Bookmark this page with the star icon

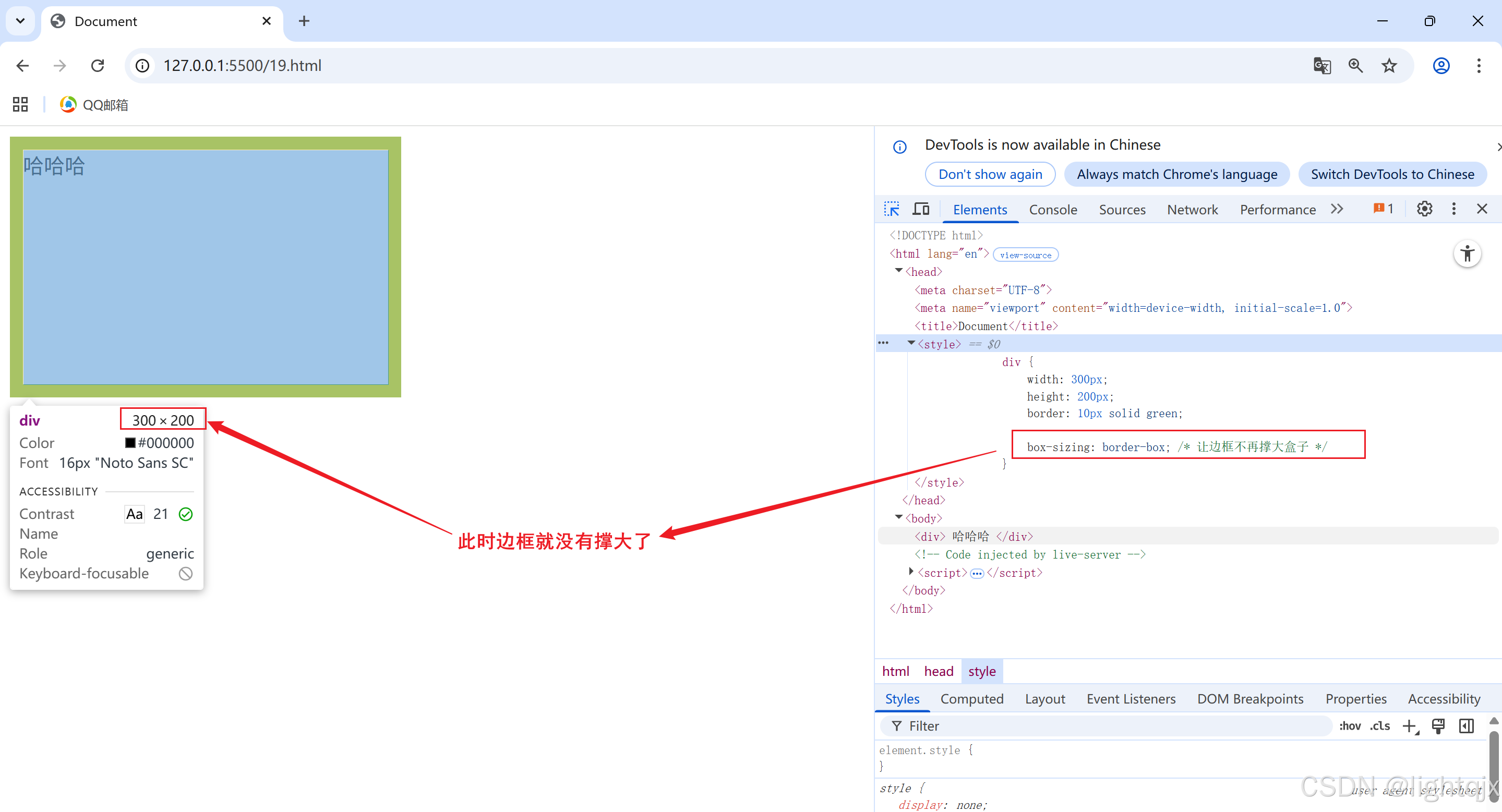click(1389, 66)
